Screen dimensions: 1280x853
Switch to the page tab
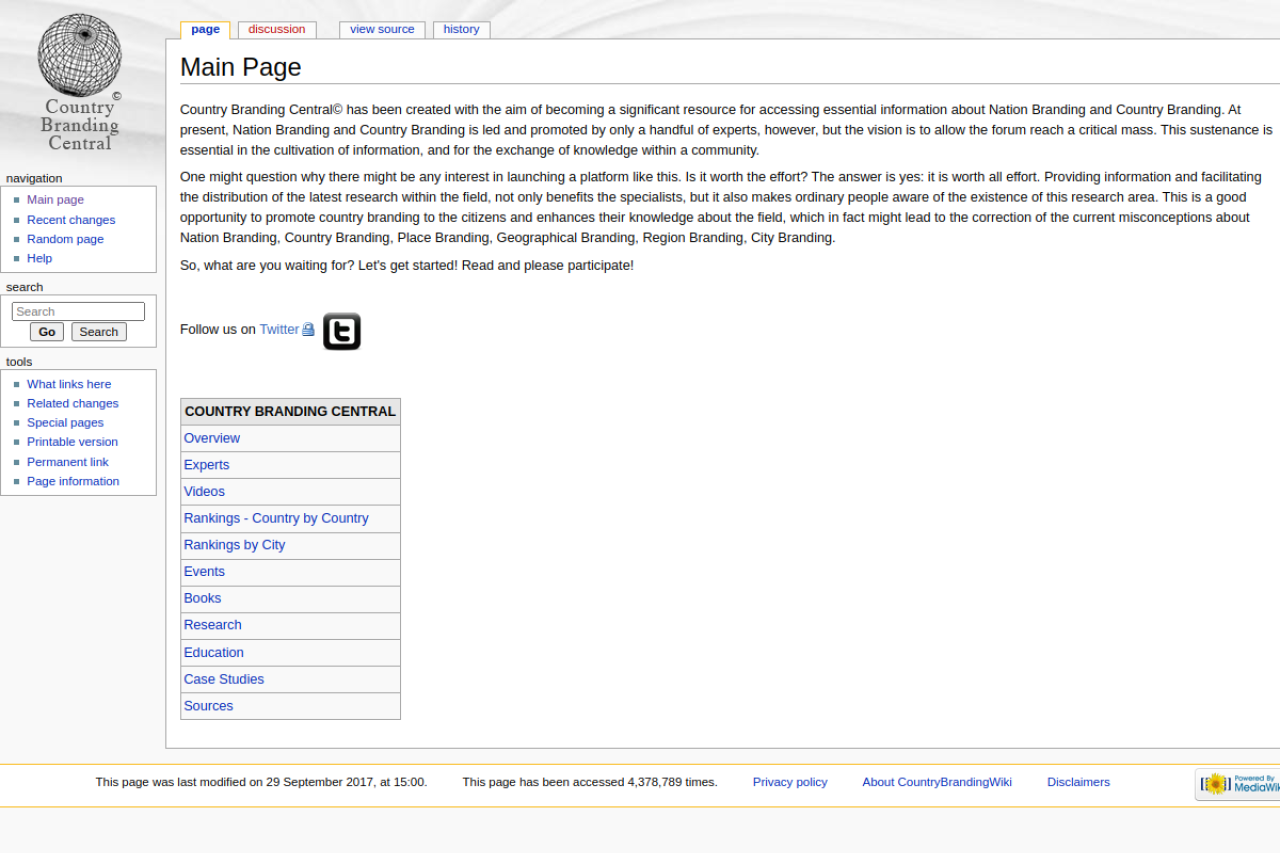(x=205, y=30)
